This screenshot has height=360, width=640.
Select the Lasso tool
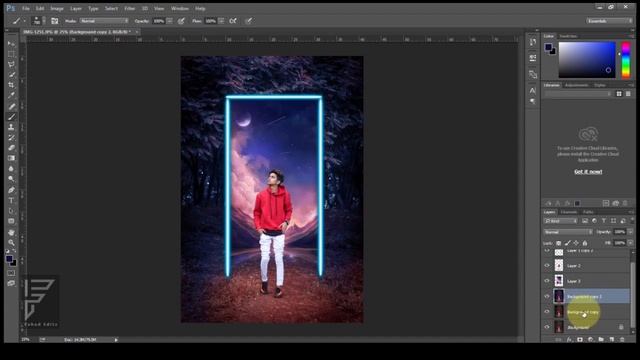tap(11, 64)
